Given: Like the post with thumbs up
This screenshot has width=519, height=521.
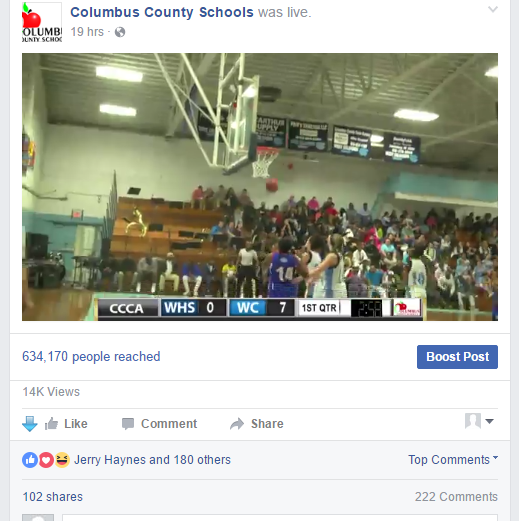Looking at the screenshot, I should 66,424.
